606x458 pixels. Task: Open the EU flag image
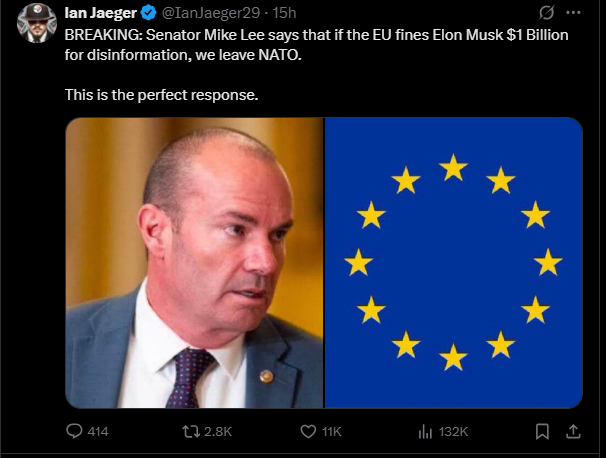tap(454, 262)
